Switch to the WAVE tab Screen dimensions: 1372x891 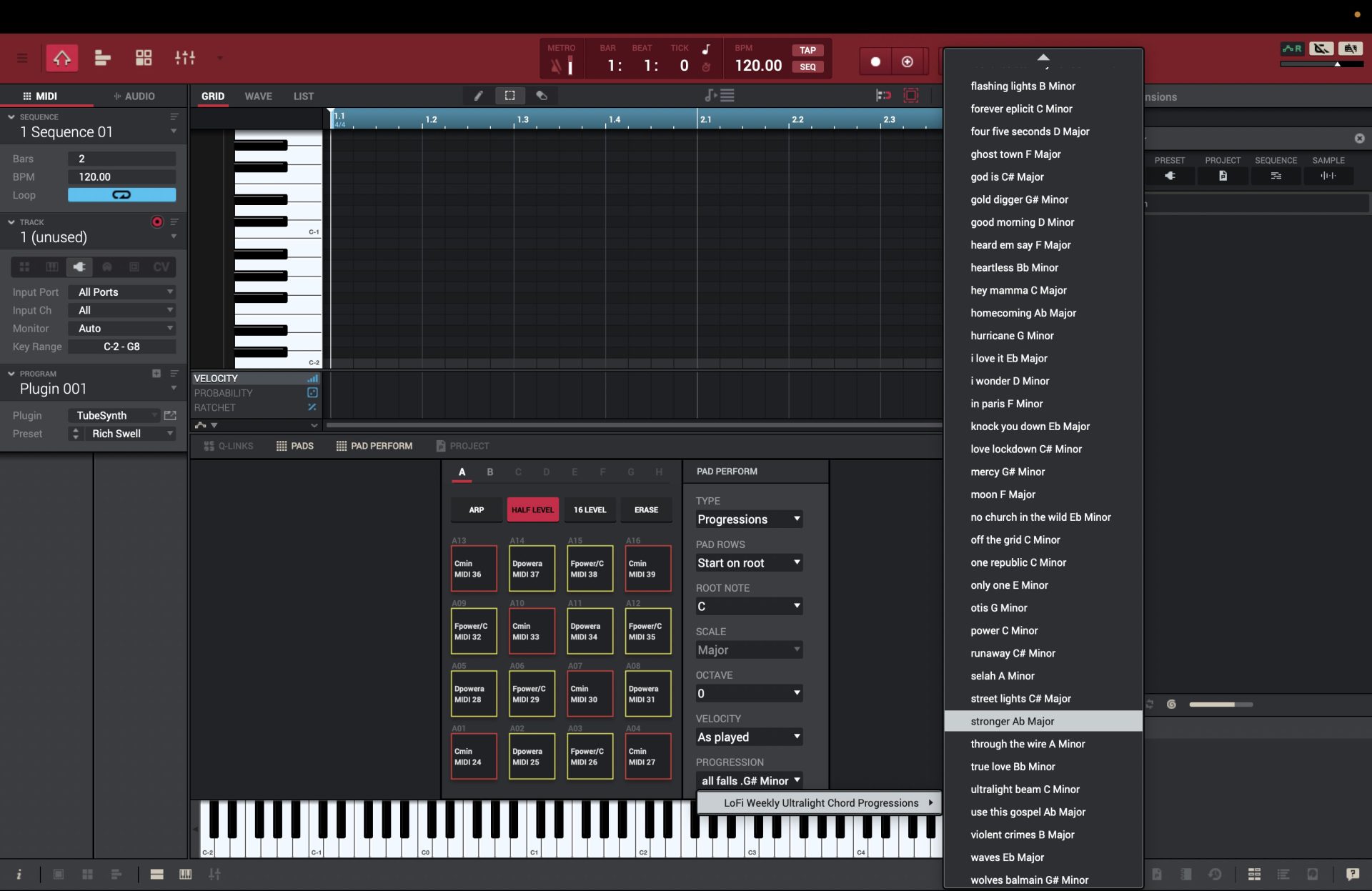click(258, 96)
